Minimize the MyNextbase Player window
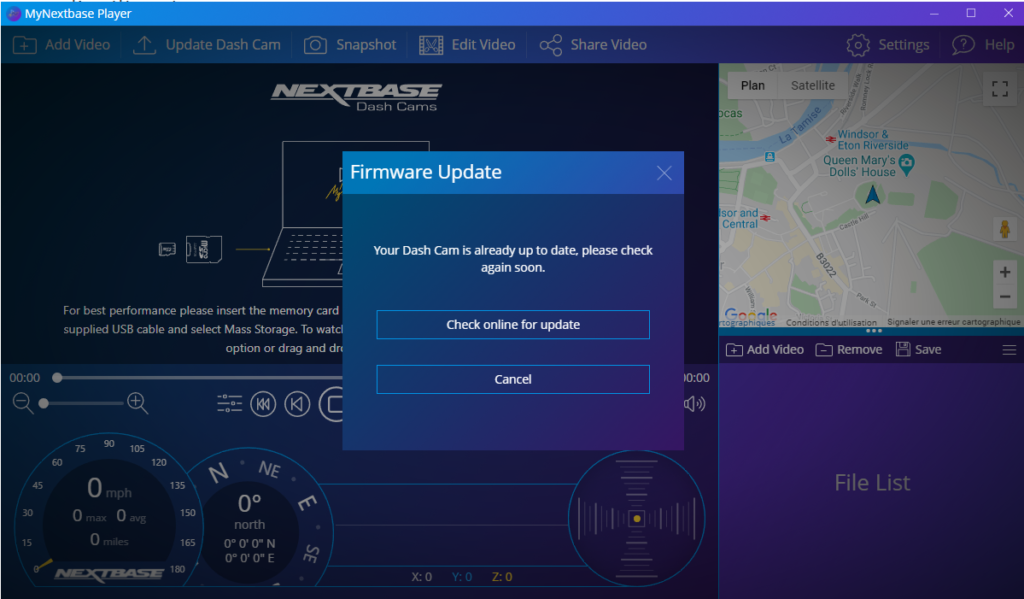The image size is (1024, 599). (x=935, y=13)
